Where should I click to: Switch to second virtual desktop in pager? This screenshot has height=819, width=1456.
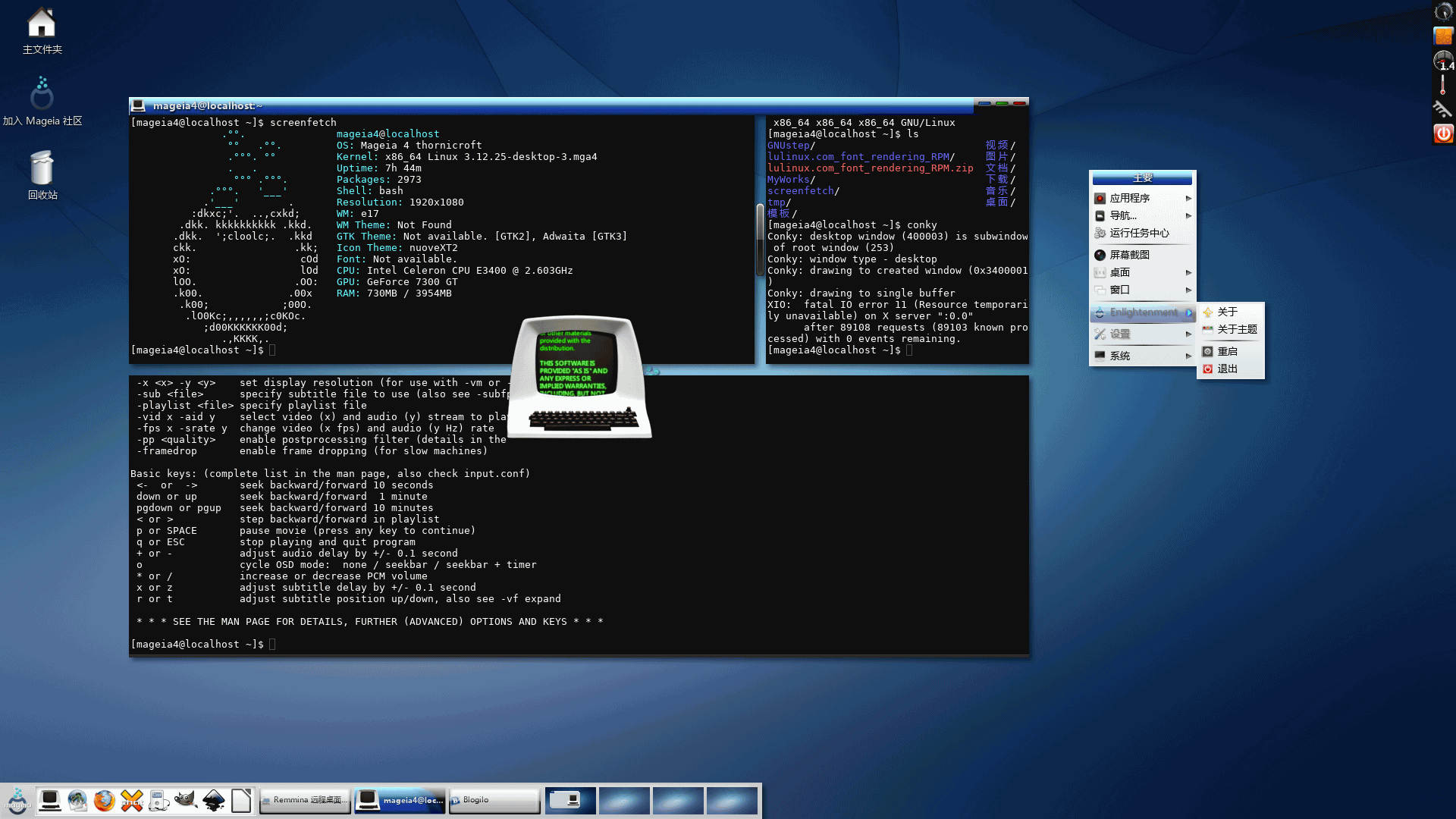(x=624, y=801)
